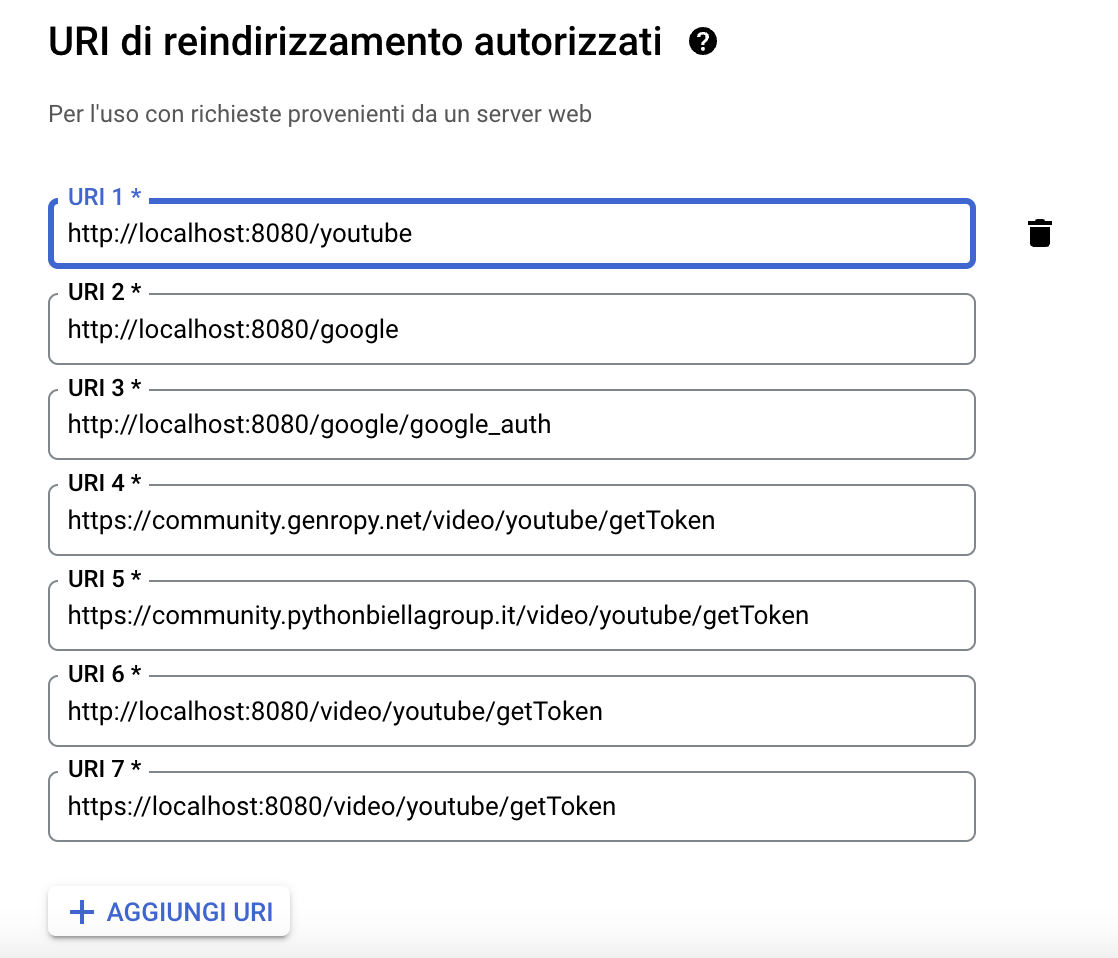Click the "URI 4 *" field label

click(105, 483)
